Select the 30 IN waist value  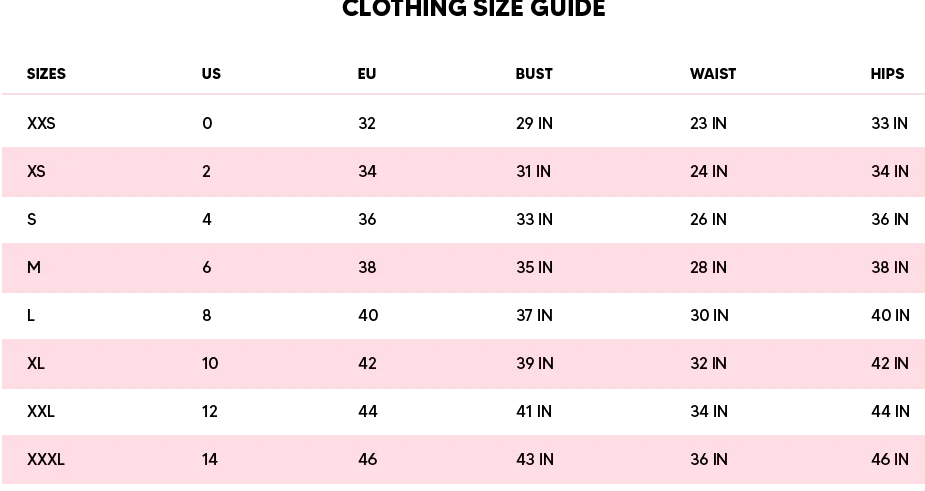710,315
